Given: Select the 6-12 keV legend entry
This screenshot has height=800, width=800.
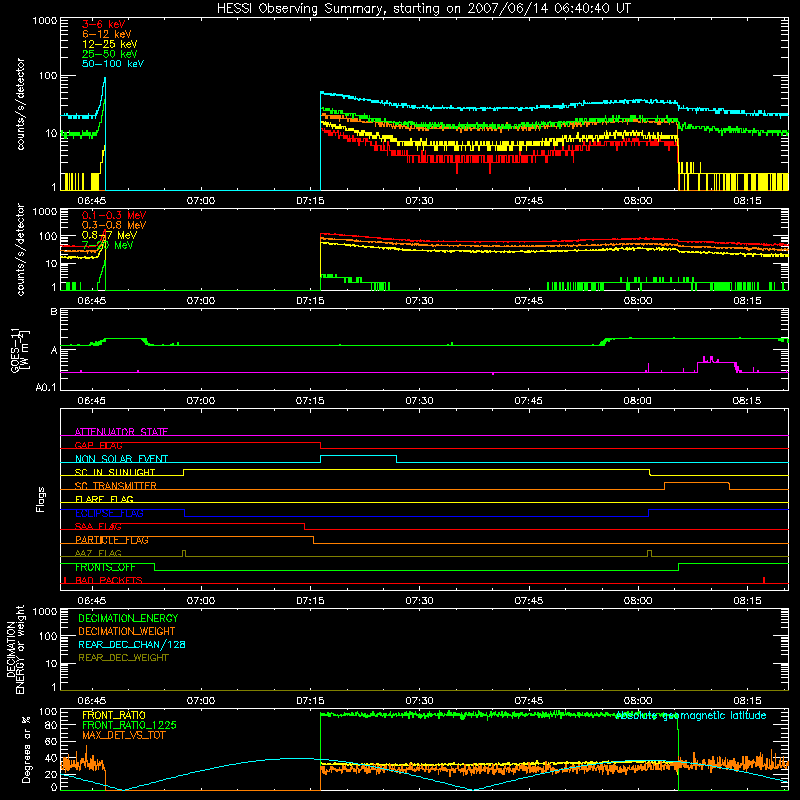Looking at the screenshot, I should tap(107, 34).
